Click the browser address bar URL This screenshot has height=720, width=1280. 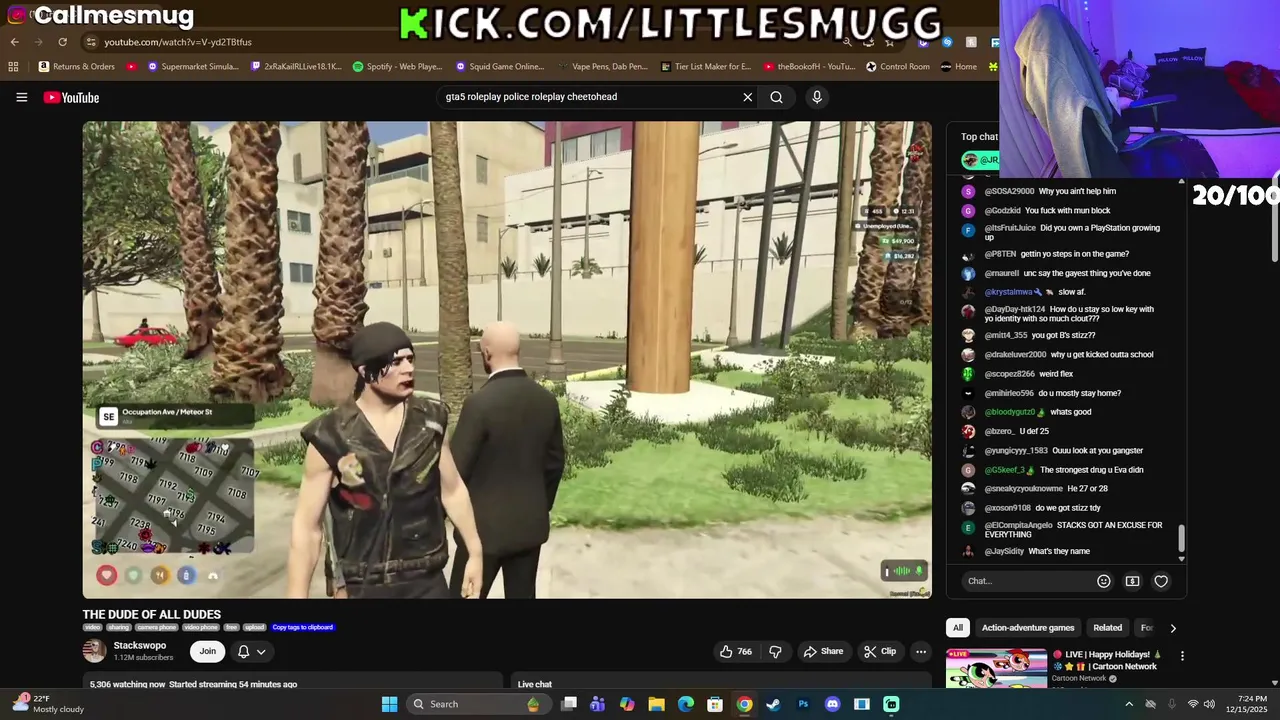tap(178, 42)
